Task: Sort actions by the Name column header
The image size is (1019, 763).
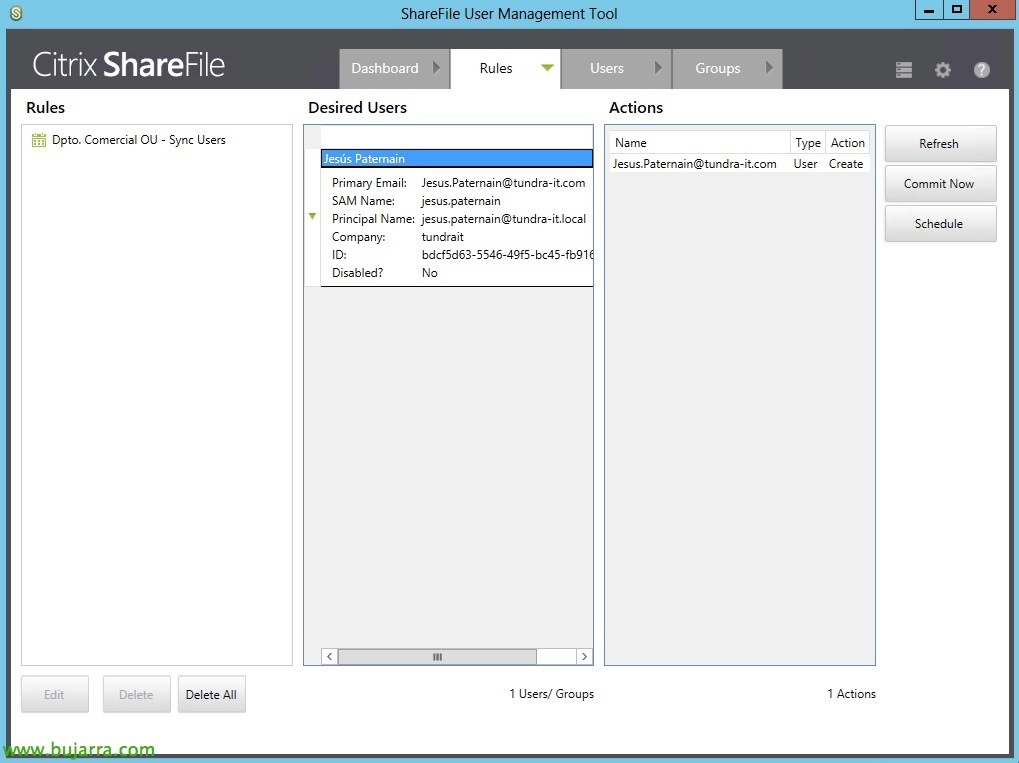Action: tap(699, 143)
